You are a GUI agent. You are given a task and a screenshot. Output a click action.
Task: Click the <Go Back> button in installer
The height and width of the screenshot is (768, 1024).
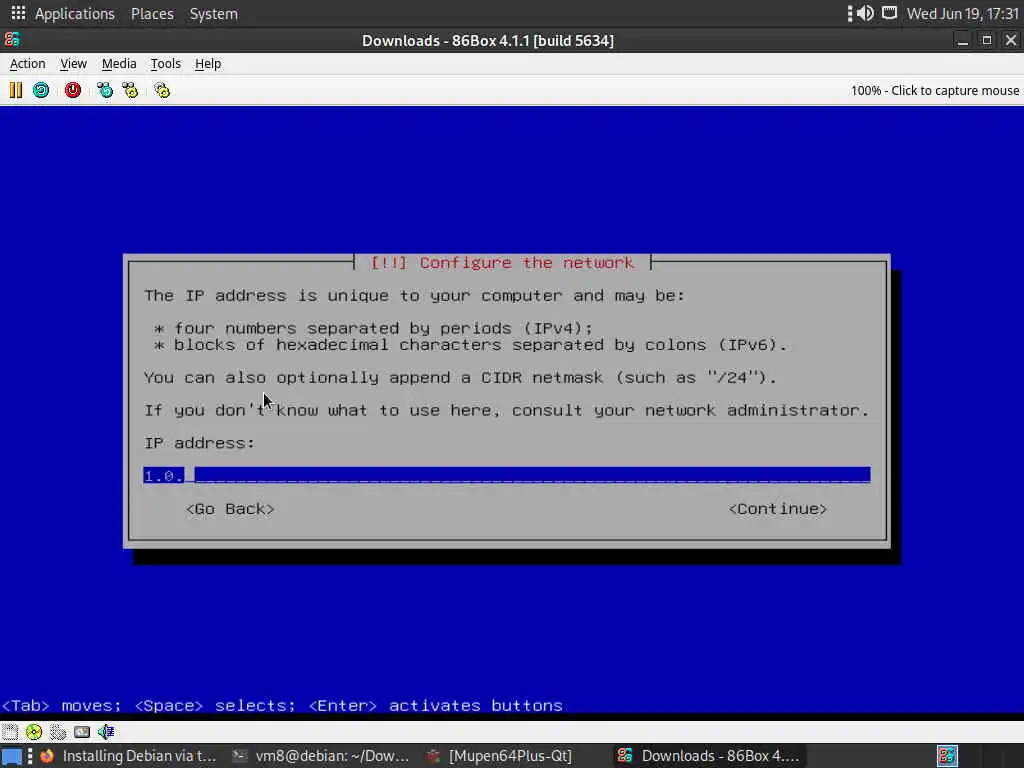click(230, 509)
